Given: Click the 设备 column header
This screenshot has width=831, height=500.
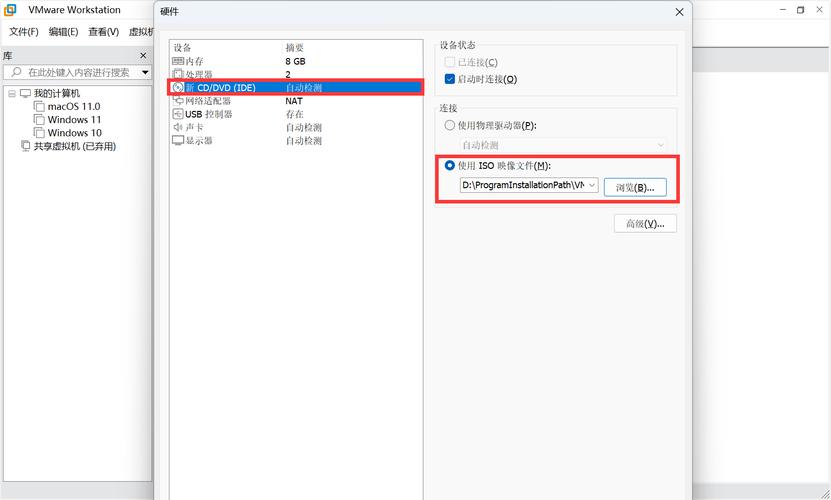Looking at the screenshot, I should coord(182,48).
